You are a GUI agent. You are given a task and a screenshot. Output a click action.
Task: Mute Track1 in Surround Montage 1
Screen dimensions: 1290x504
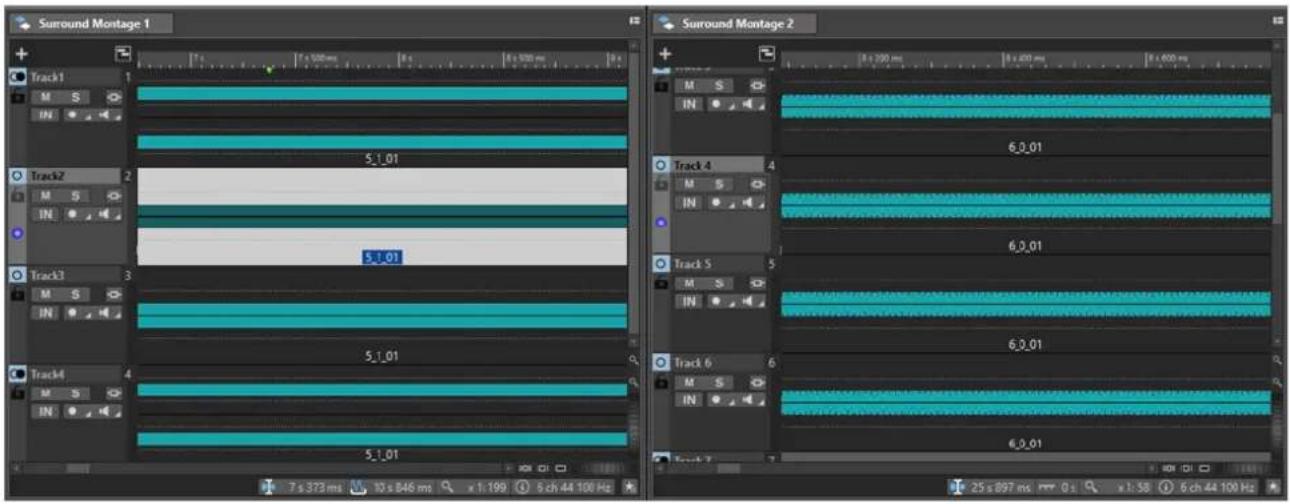click(x=46, y=97)
